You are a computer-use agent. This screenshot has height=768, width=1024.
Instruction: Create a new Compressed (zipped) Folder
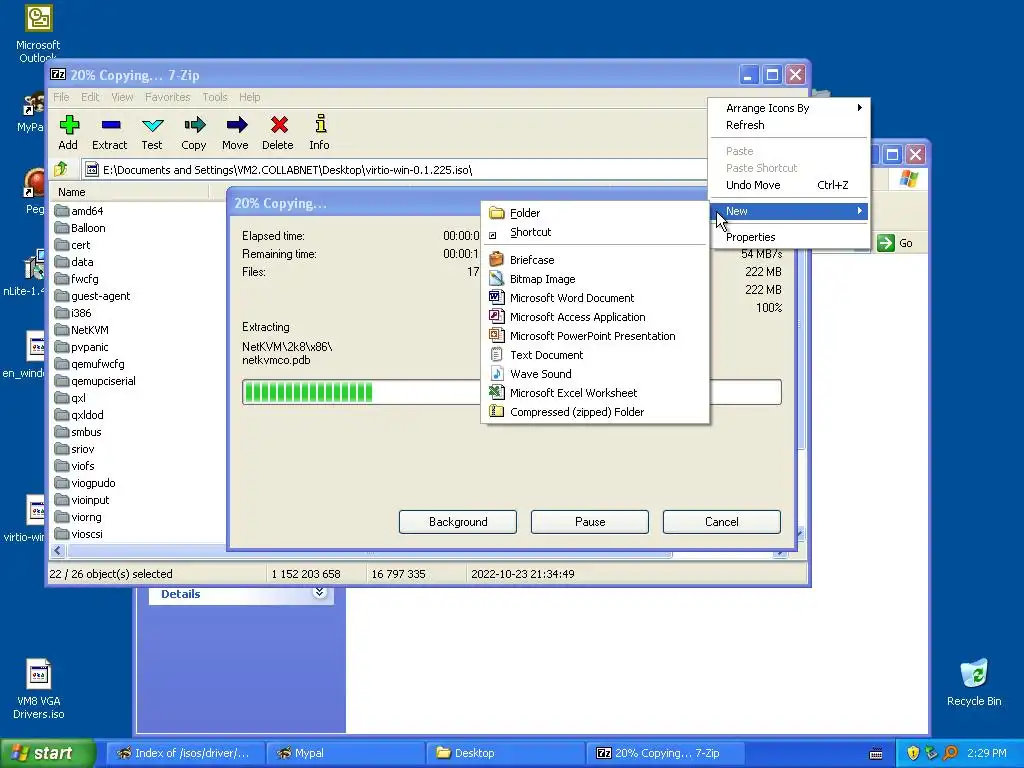coord(595,412)
